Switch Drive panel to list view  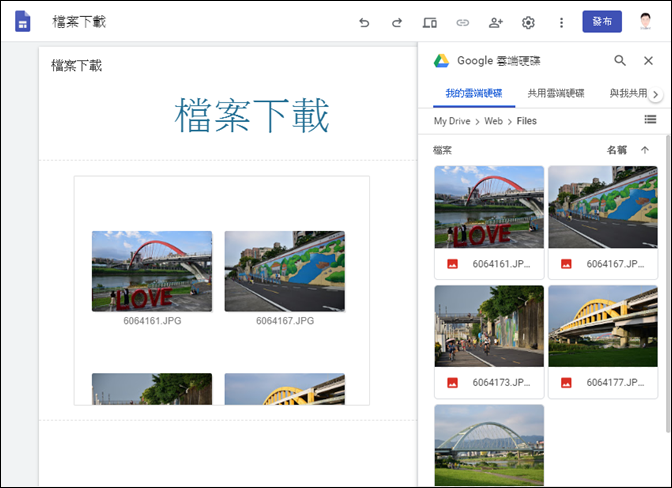click(x=650, y=120)
